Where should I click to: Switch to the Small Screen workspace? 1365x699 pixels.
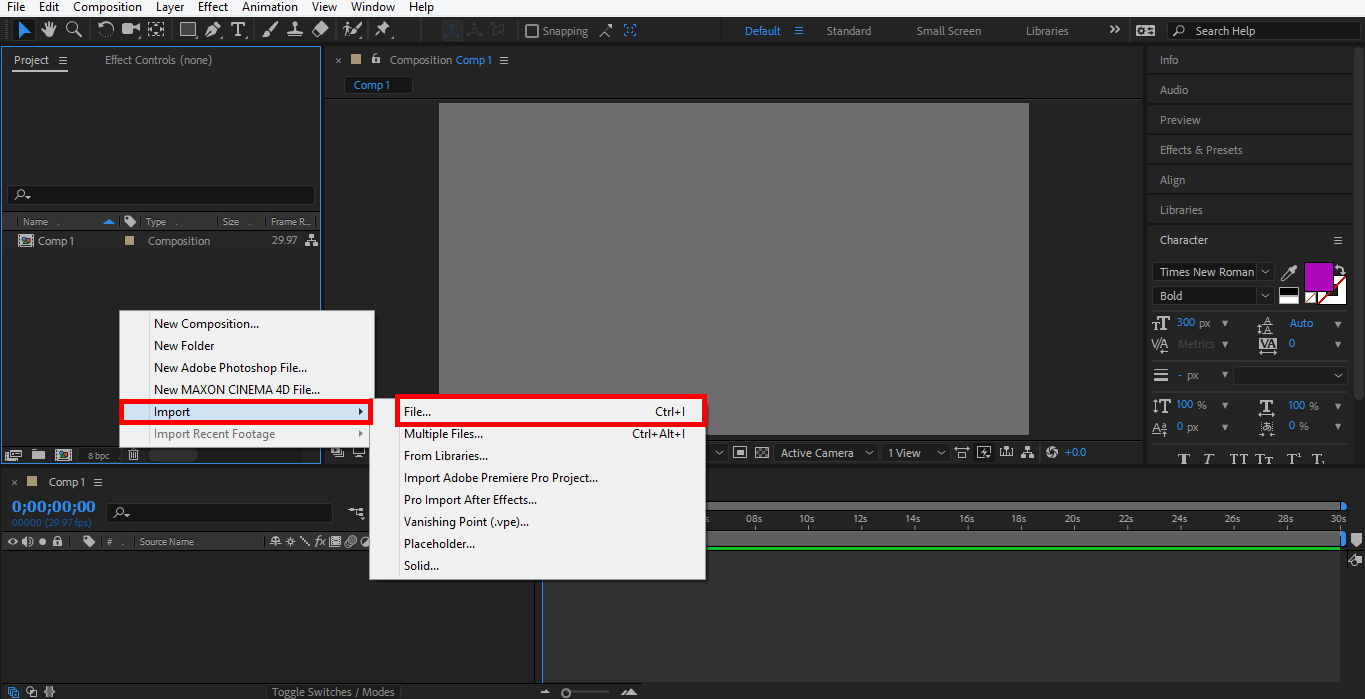coord(948,31)
